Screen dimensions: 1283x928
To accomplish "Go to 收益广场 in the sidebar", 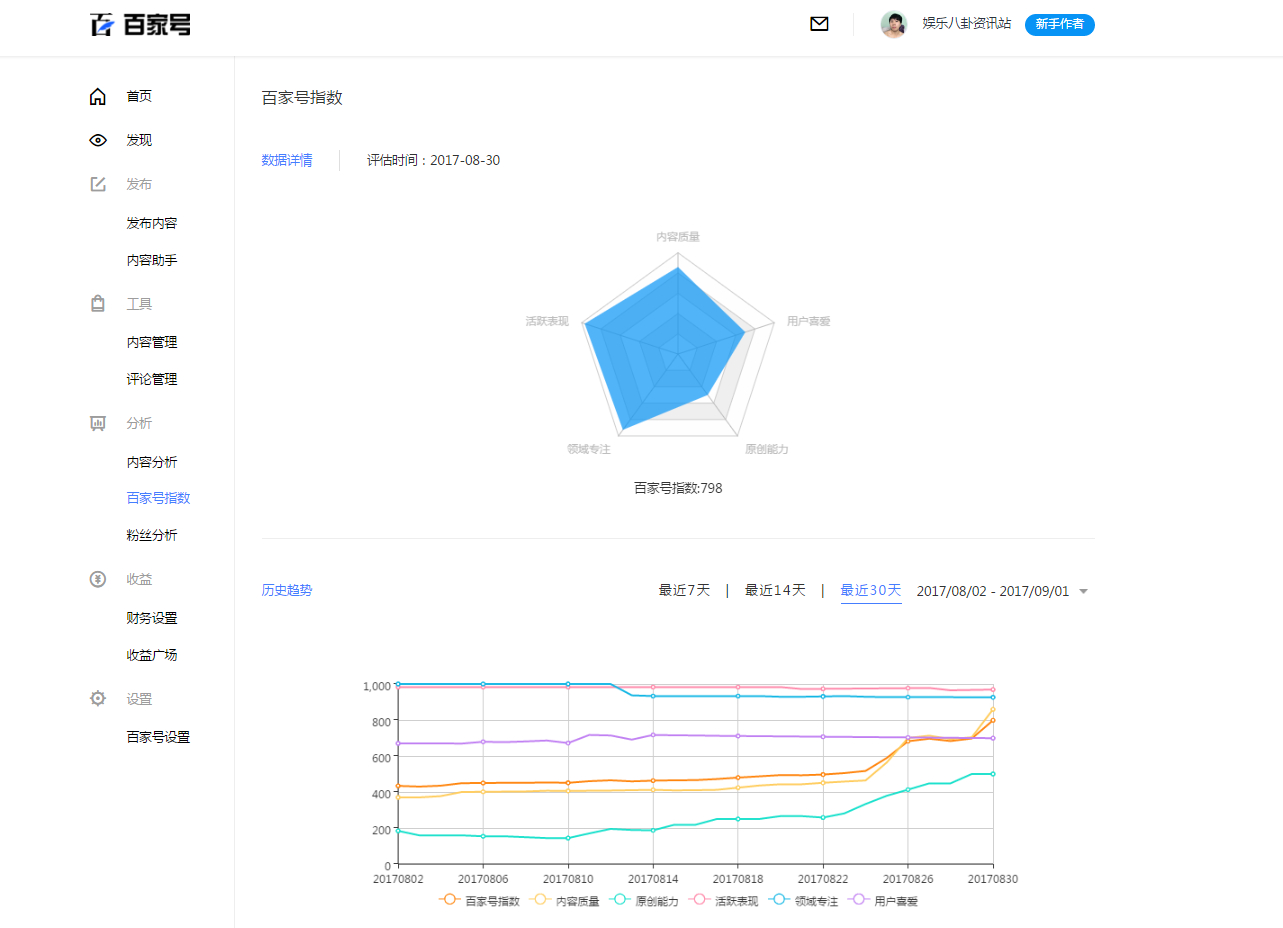I will (152, 655).
